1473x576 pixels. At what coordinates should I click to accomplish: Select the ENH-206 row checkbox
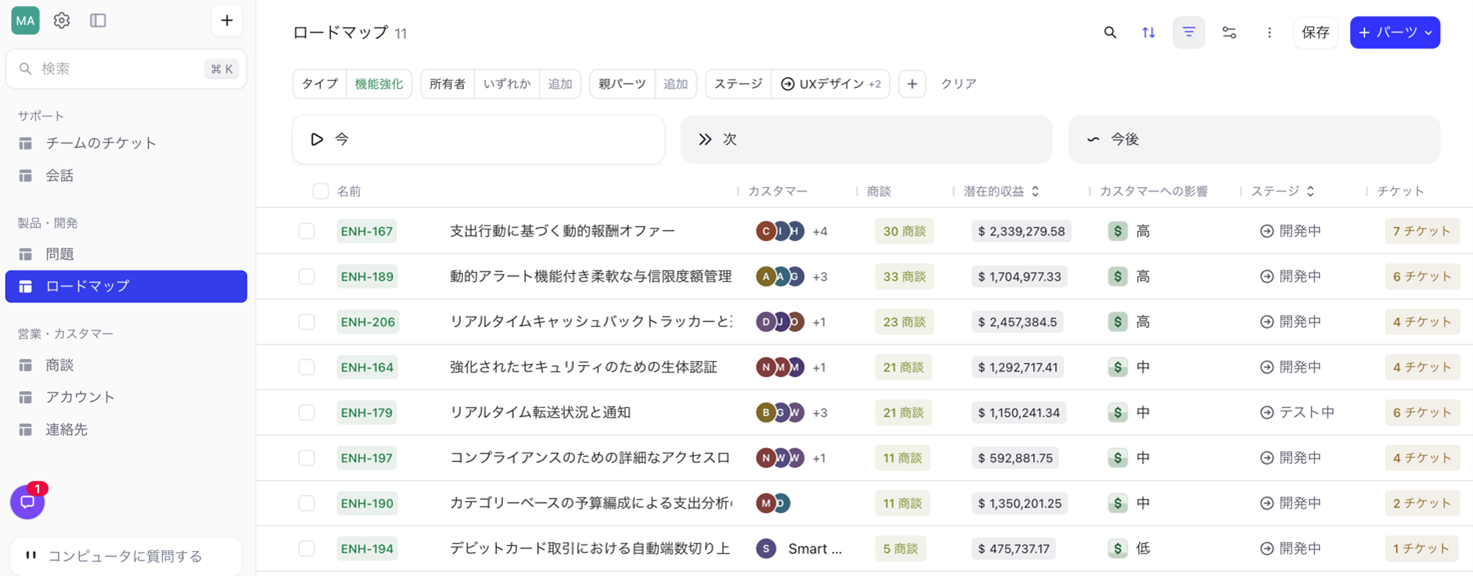coord(307,322)
